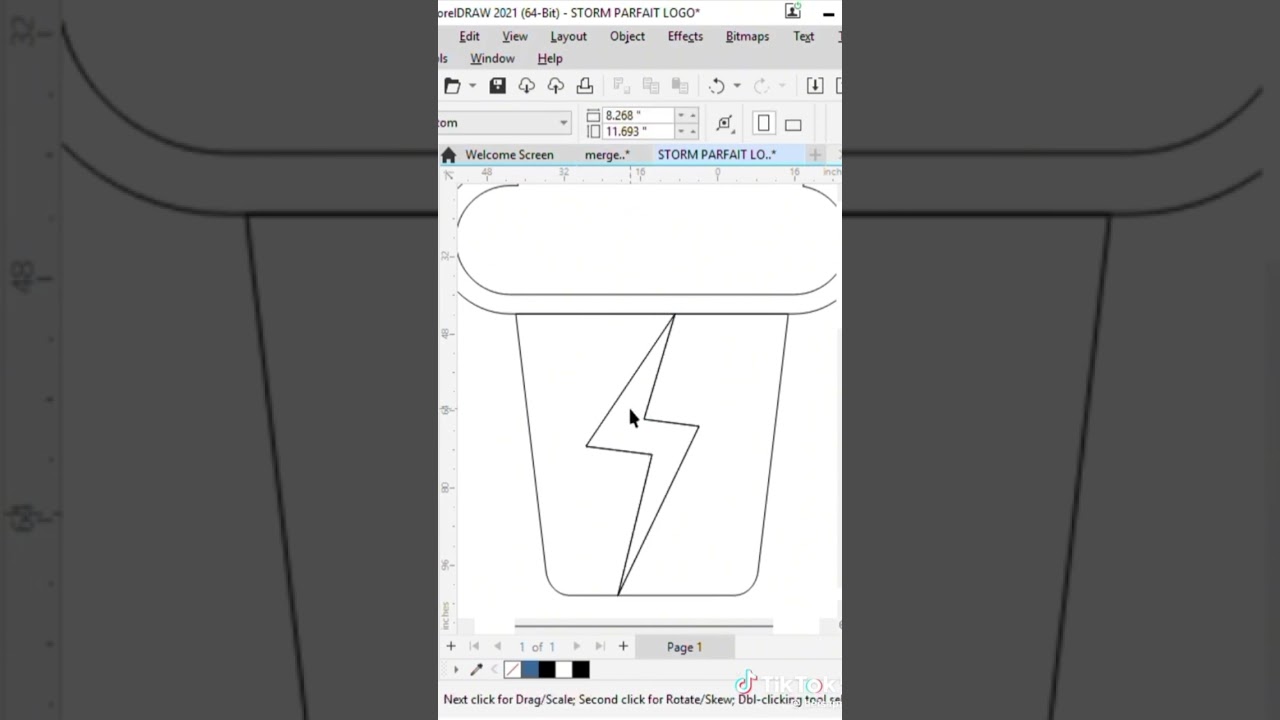Click the add page plus after last-page arrow
Viewport: 1280px width, 720px height.
(x=623, y=647)
